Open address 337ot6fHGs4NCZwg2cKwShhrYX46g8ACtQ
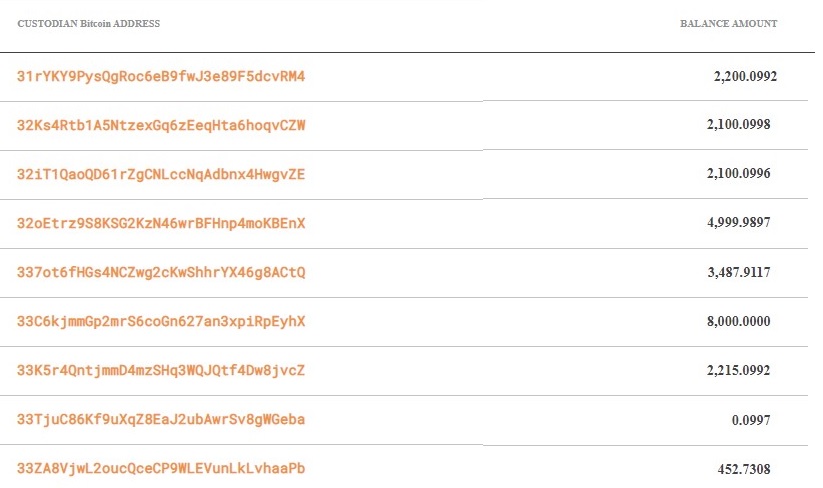Screen dimensions: 823x488 click(x=161, y=272)
